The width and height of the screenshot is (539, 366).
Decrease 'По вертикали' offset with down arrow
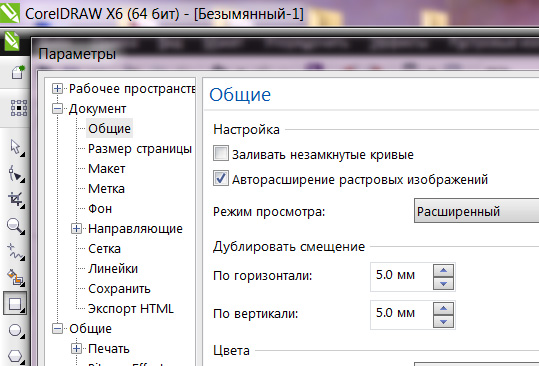(443, 322)
